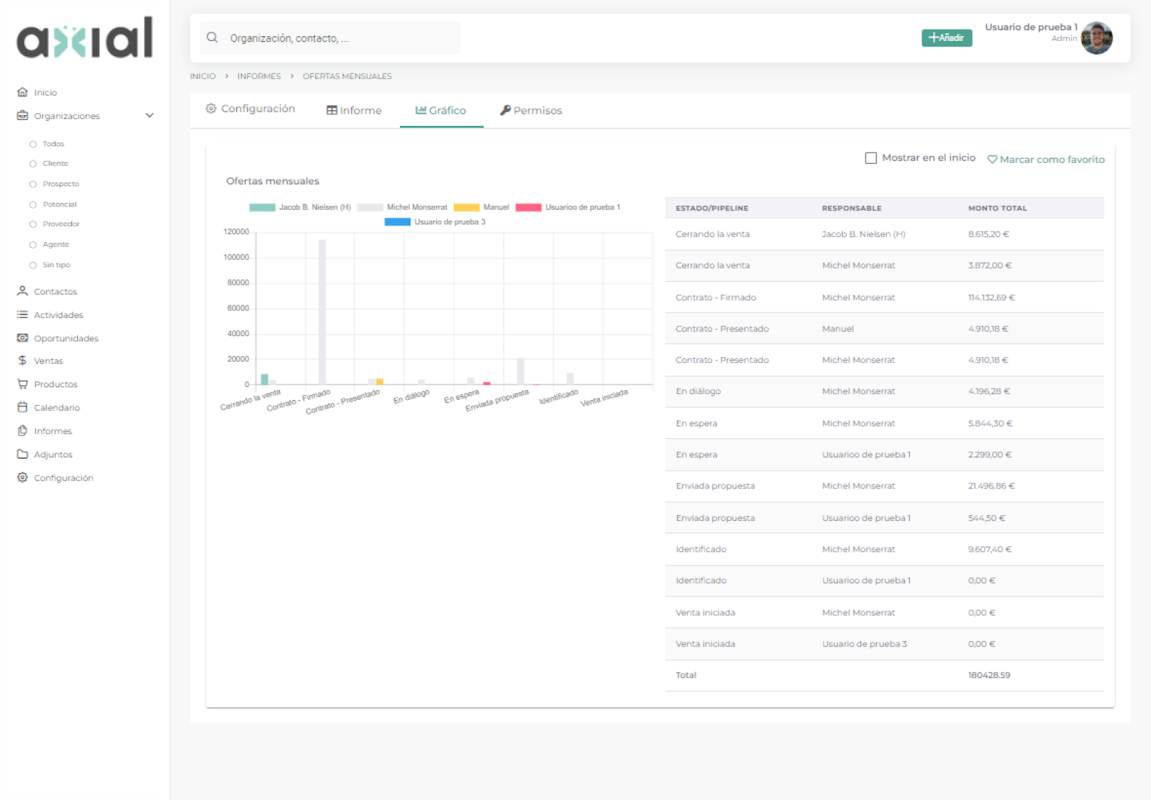Open Inicio via its home icon
1151x800 pixels.
(x=22, y=92)
